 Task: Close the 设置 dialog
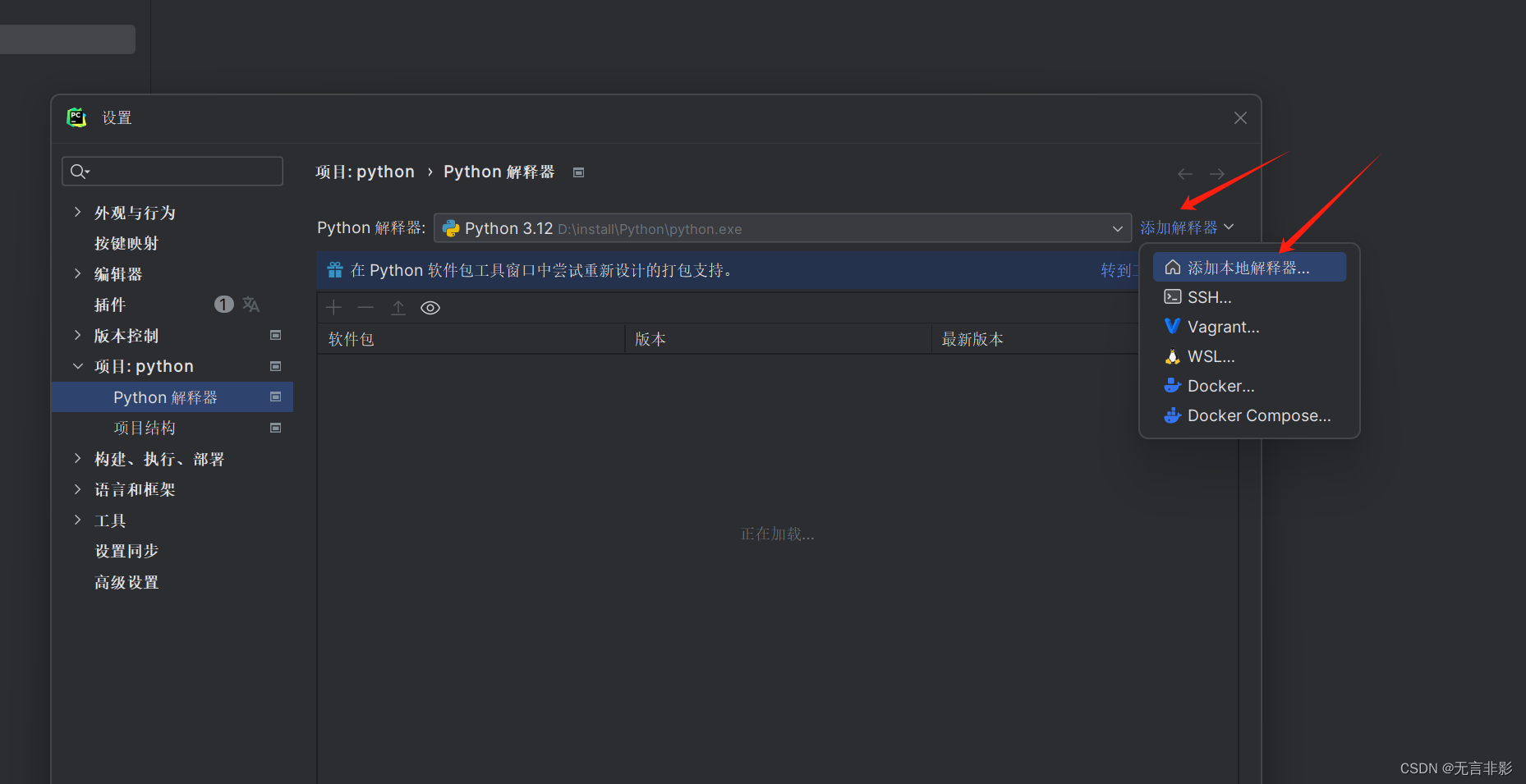tap(1240, 118)
